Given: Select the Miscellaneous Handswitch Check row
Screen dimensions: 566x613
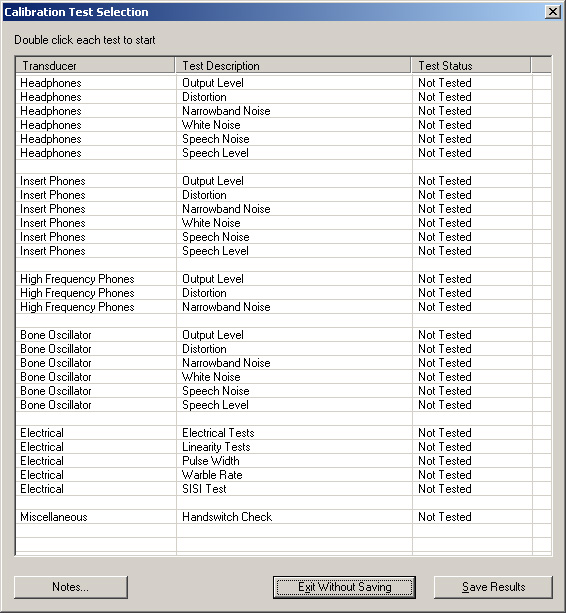Looking at the screenshot, I should coord(283,517).
